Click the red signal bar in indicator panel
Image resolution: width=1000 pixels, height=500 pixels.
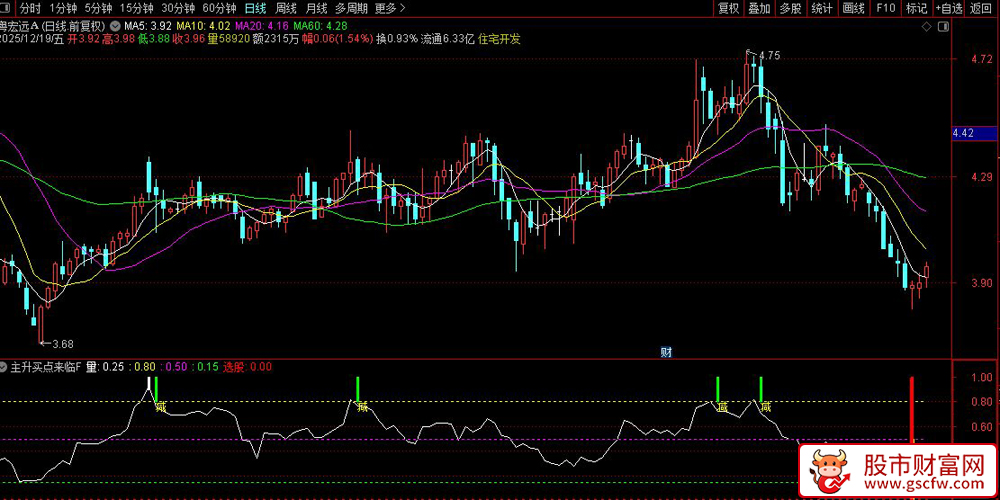tap(911, 408)
